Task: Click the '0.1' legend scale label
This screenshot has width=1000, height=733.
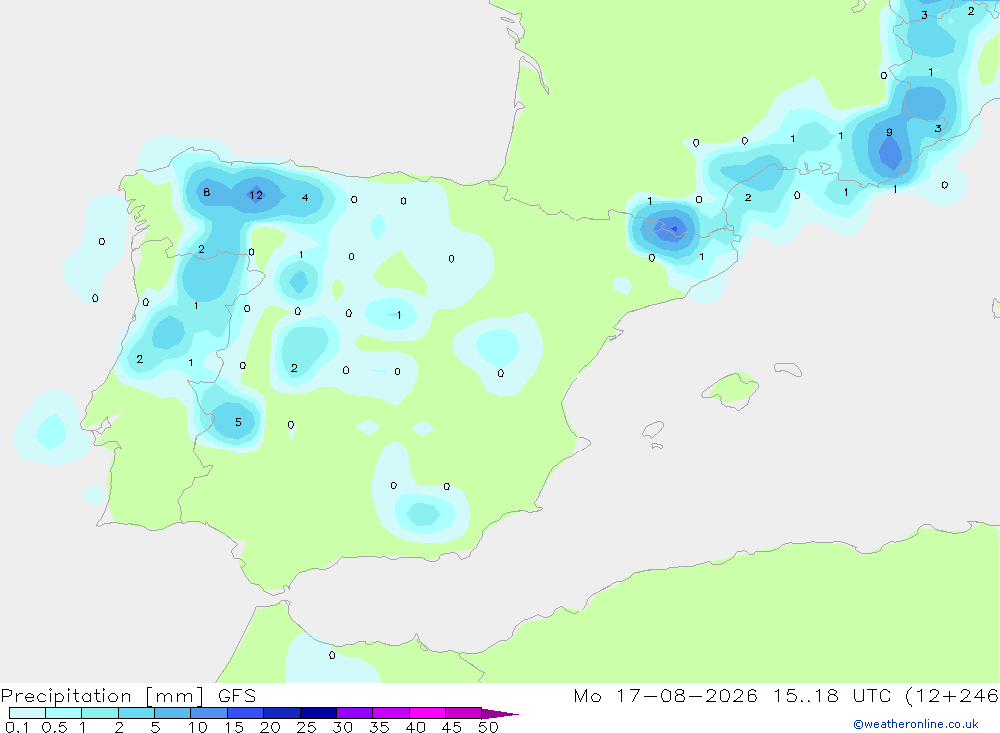Action: (x=17, y=727)
